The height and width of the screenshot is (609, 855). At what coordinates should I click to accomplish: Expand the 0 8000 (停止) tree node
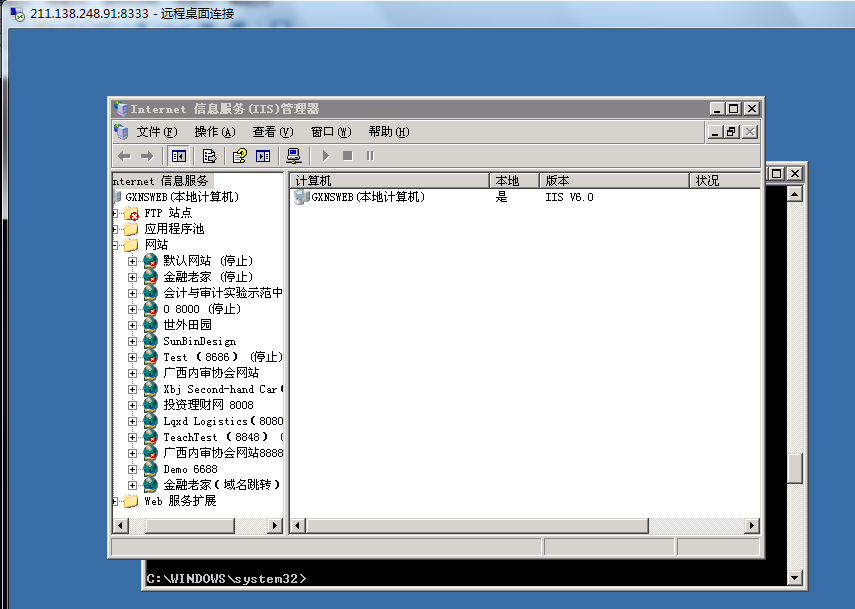(x=132, y=309)
